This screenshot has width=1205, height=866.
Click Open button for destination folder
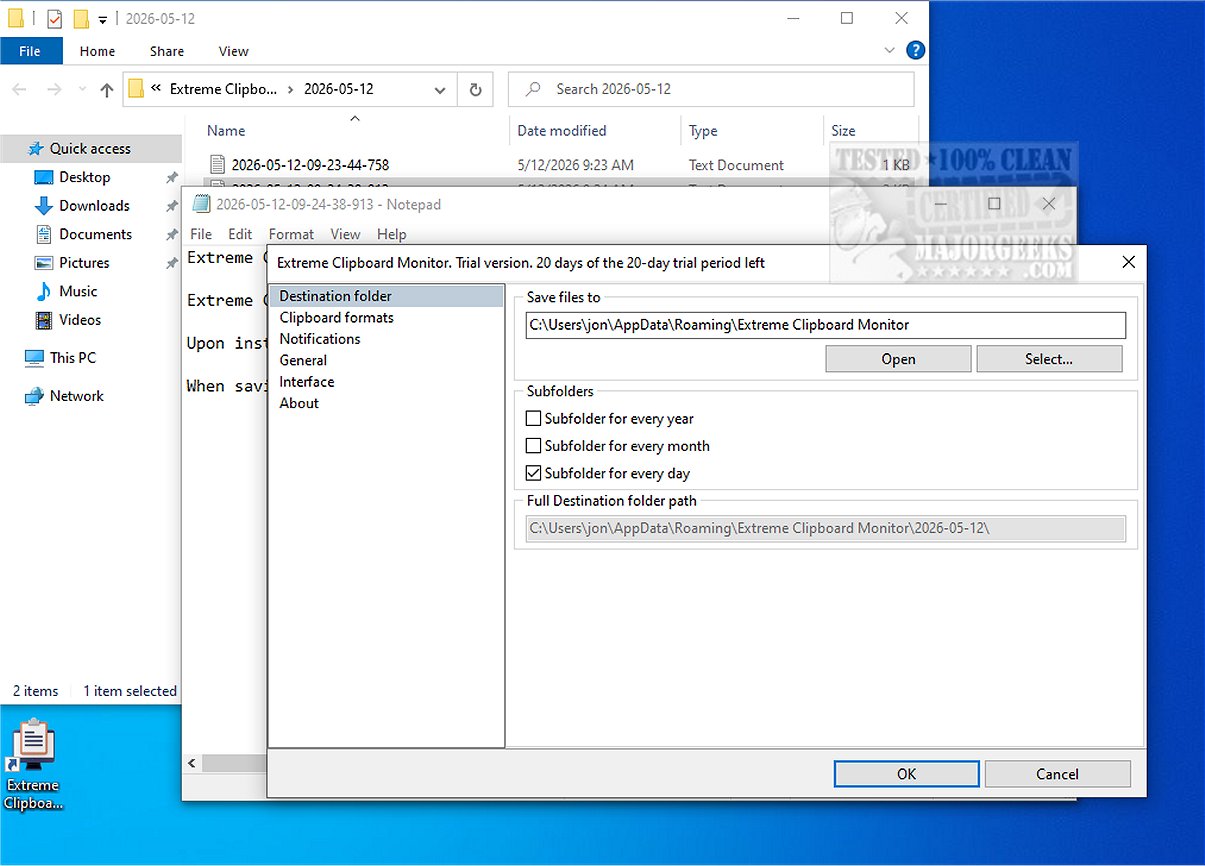pyautogui.click(x=898, y=359)
